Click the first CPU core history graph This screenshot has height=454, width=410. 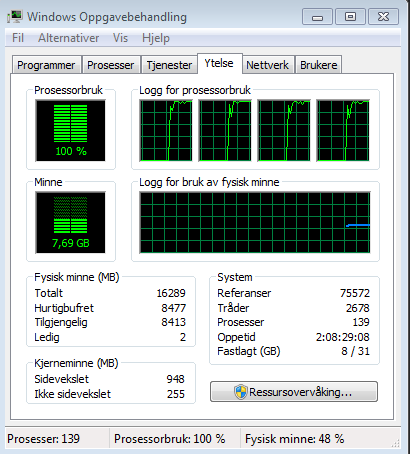pos(166,131)
